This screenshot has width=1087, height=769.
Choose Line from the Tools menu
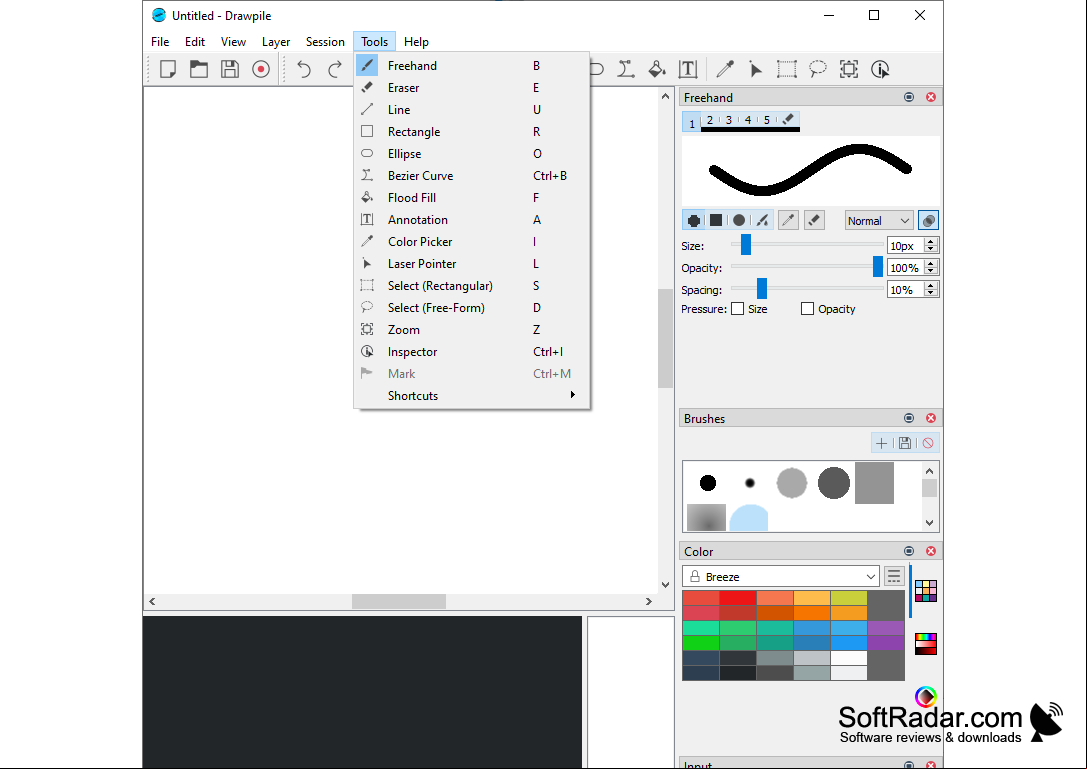(x=472, y=110)
